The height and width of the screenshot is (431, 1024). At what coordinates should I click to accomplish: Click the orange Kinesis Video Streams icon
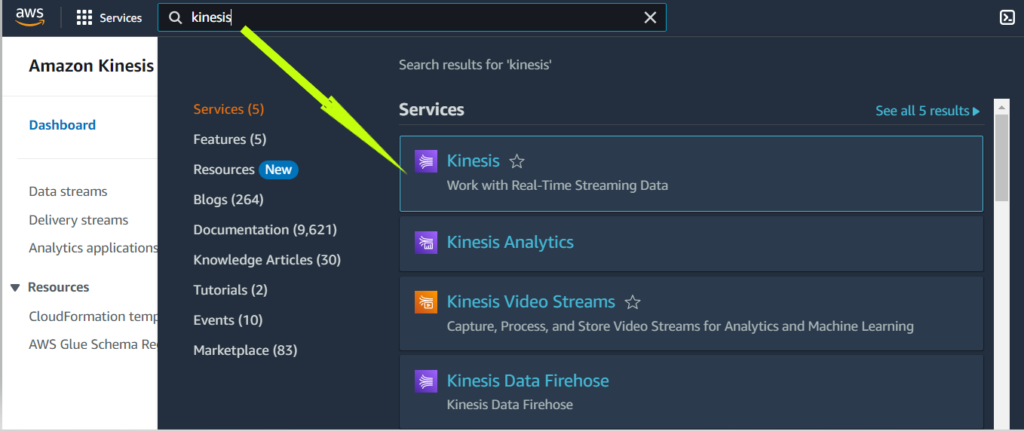(426, 302)
